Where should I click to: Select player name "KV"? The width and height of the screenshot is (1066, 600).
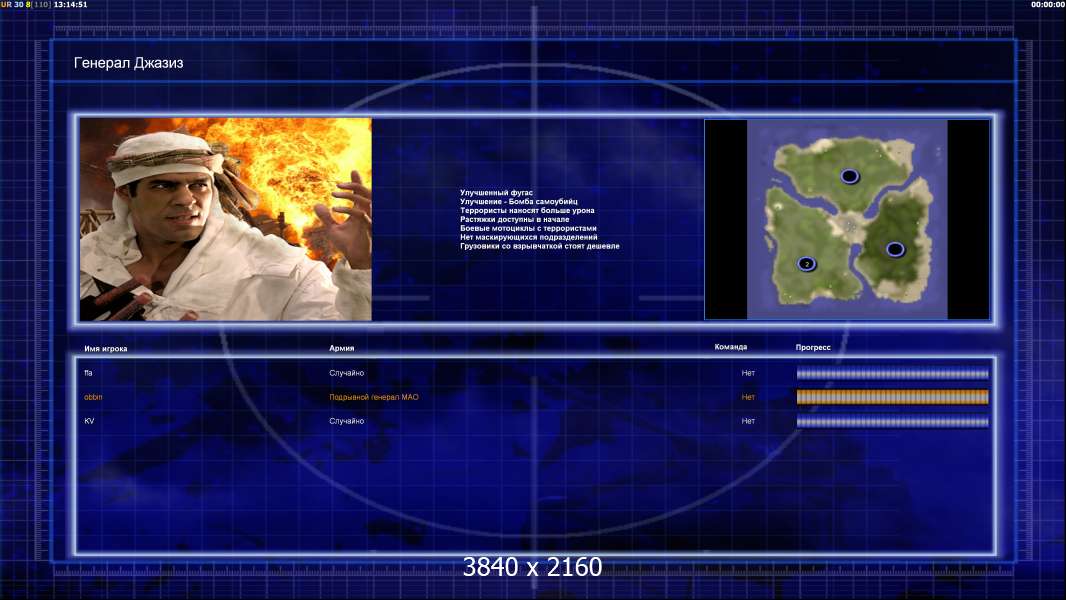pos(89,421)
